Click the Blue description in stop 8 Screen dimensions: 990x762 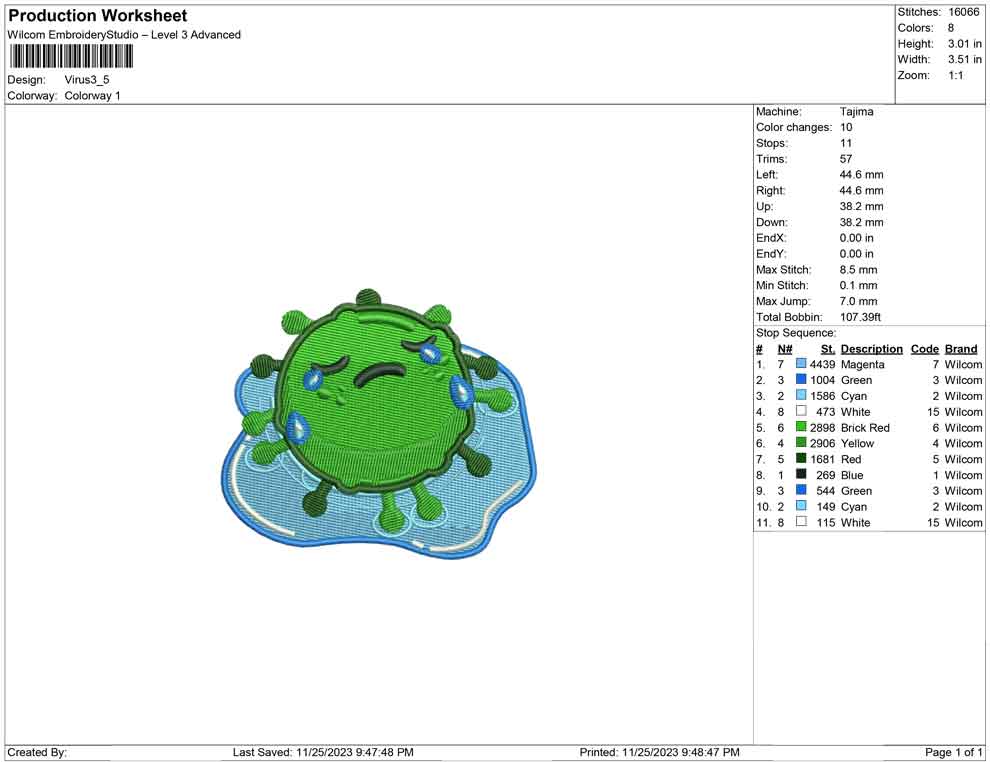[852, 475]
